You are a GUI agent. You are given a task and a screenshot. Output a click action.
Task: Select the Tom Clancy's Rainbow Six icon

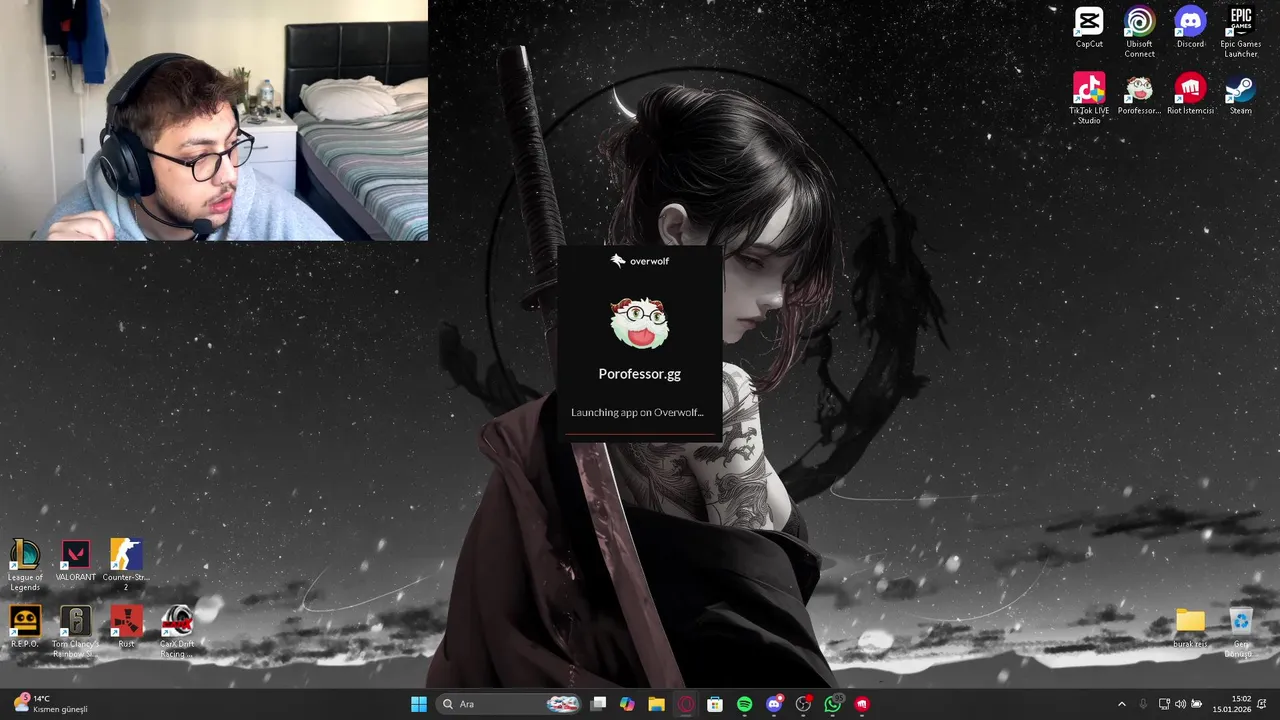(76, 632)
